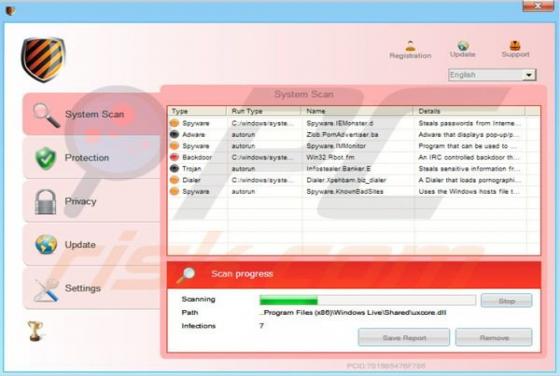Click the icon of Spyware.IMMonitor row
The image size is (560, 376).
tap(174, 146)
